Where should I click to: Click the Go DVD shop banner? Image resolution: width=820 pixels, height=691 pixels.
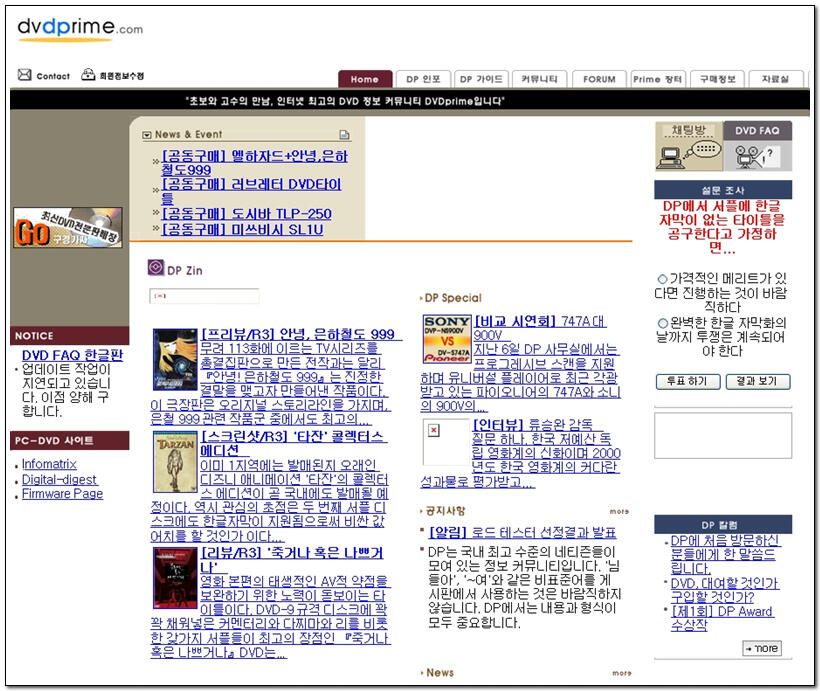point(67,227)
